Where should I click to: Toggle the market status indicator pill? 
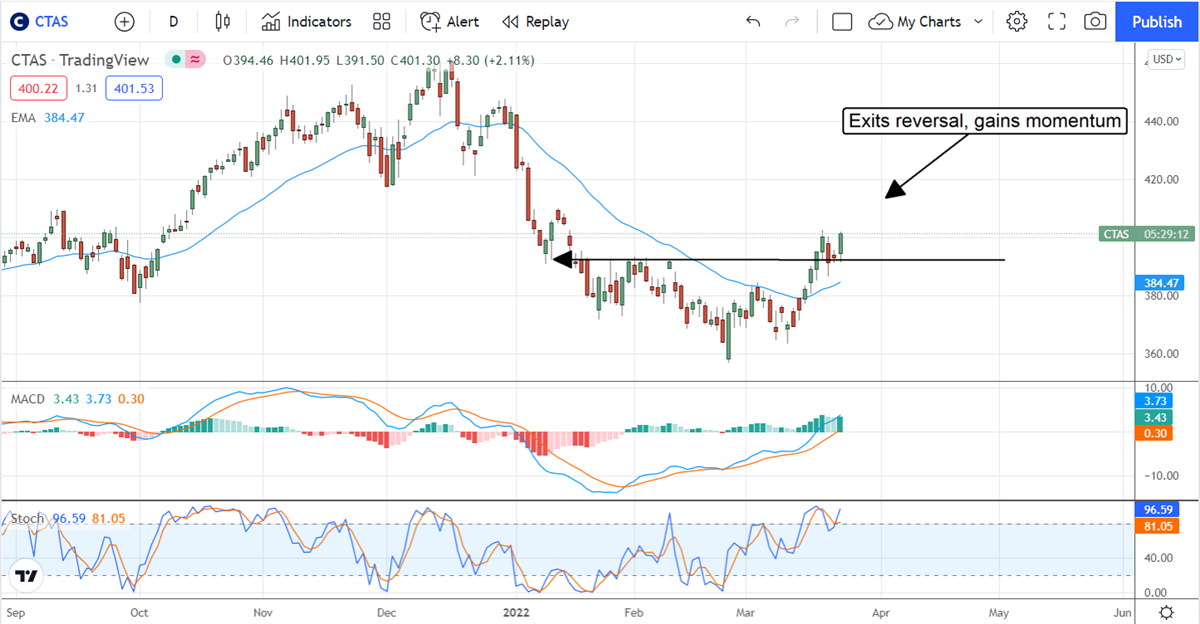click(x=185, y=60)
